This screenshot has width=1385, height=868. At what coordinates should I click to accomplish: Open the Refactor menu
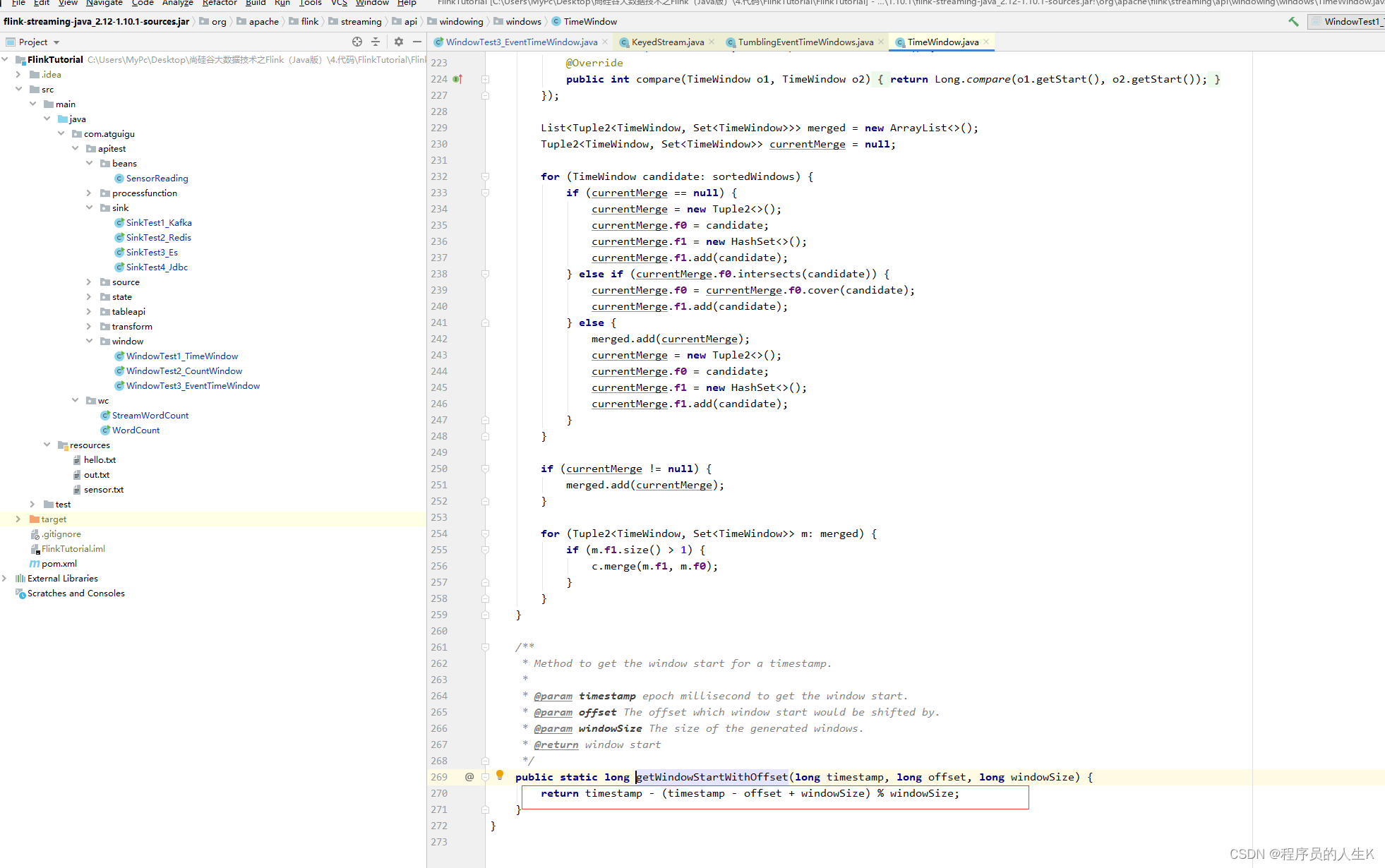[x=220, y=3]
